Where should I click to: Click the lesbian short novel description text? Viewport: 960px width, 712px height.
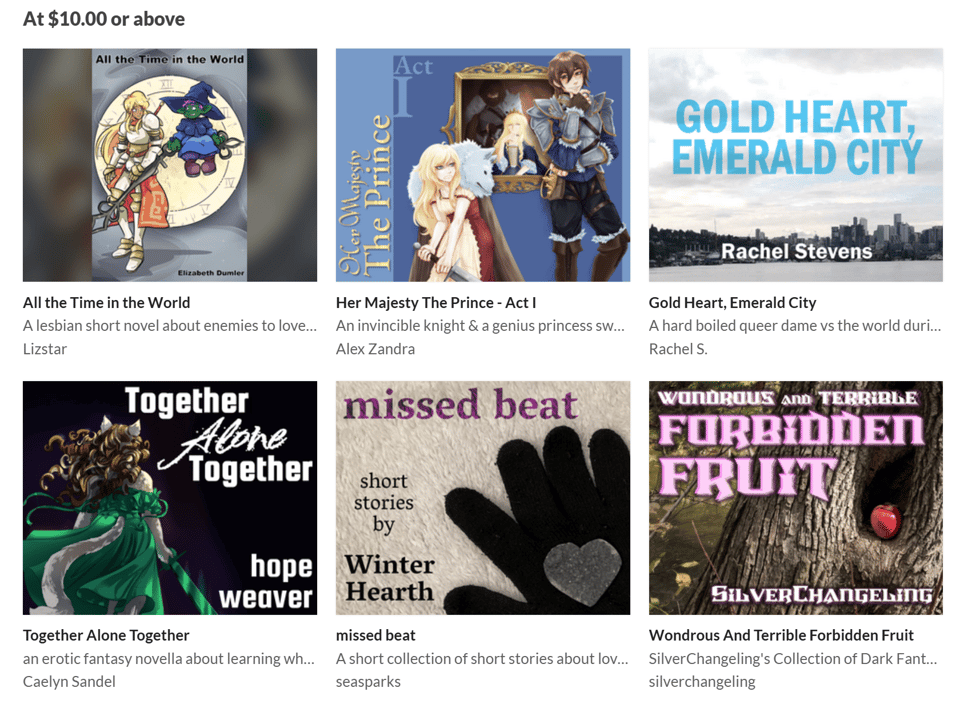tap(170, 326)
